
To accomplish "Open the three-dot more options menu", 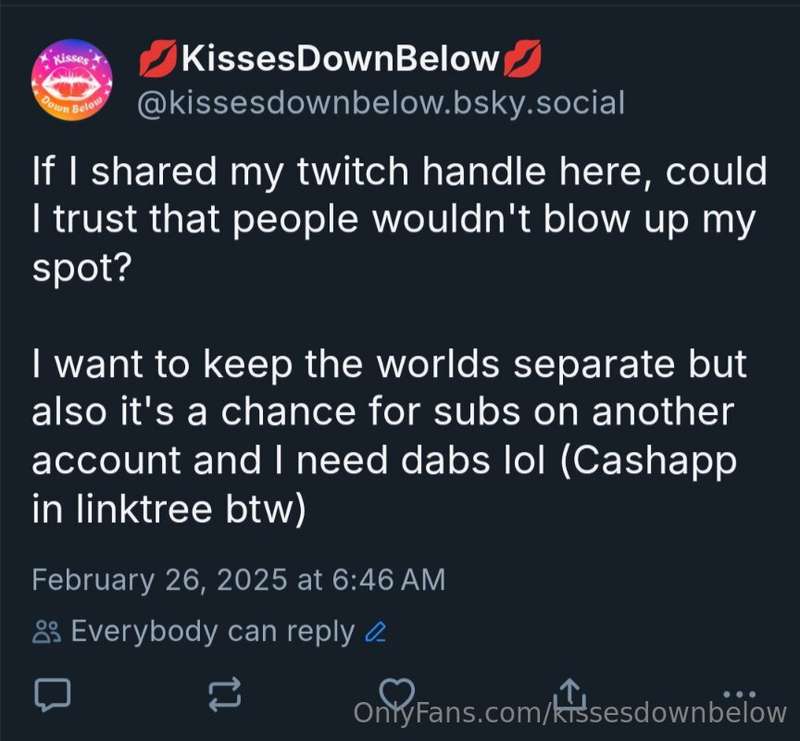I will pos(739,694).
